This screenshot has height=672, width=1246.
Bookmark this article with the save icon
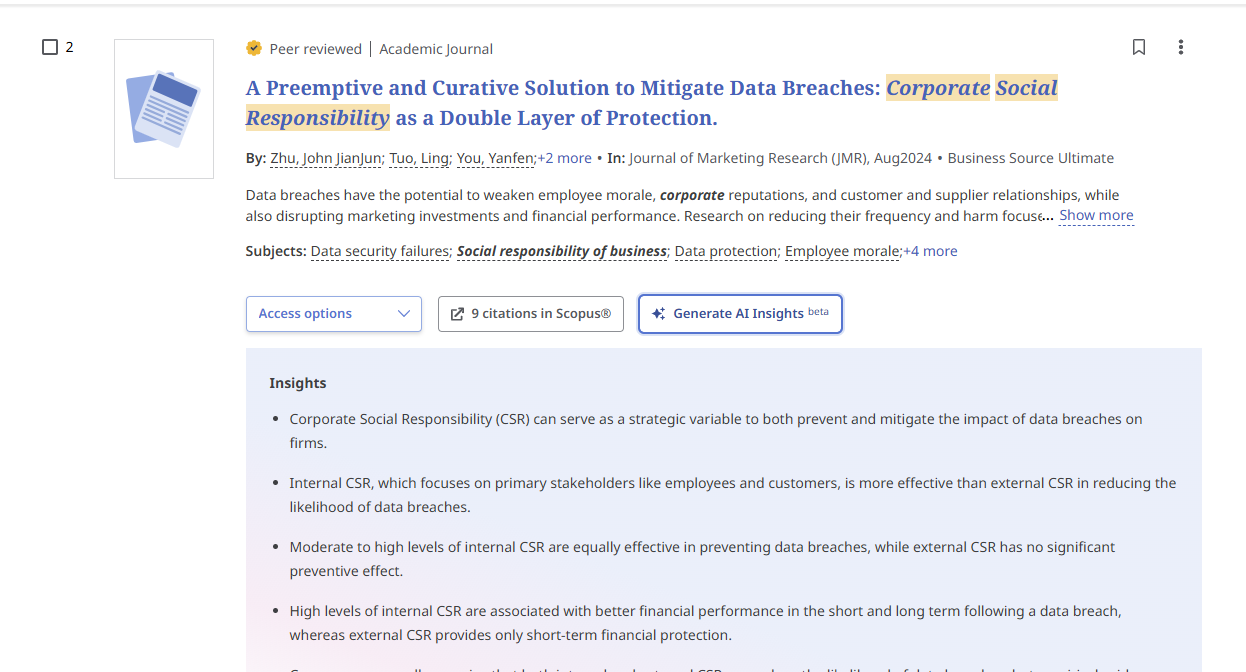tap(1139, 47)
